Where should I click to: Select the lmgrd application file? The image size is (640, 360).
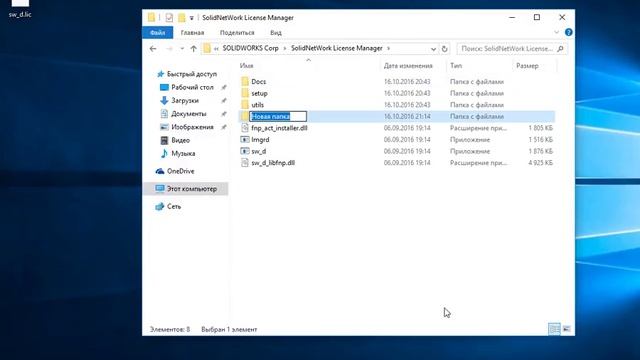pos(260,140)
